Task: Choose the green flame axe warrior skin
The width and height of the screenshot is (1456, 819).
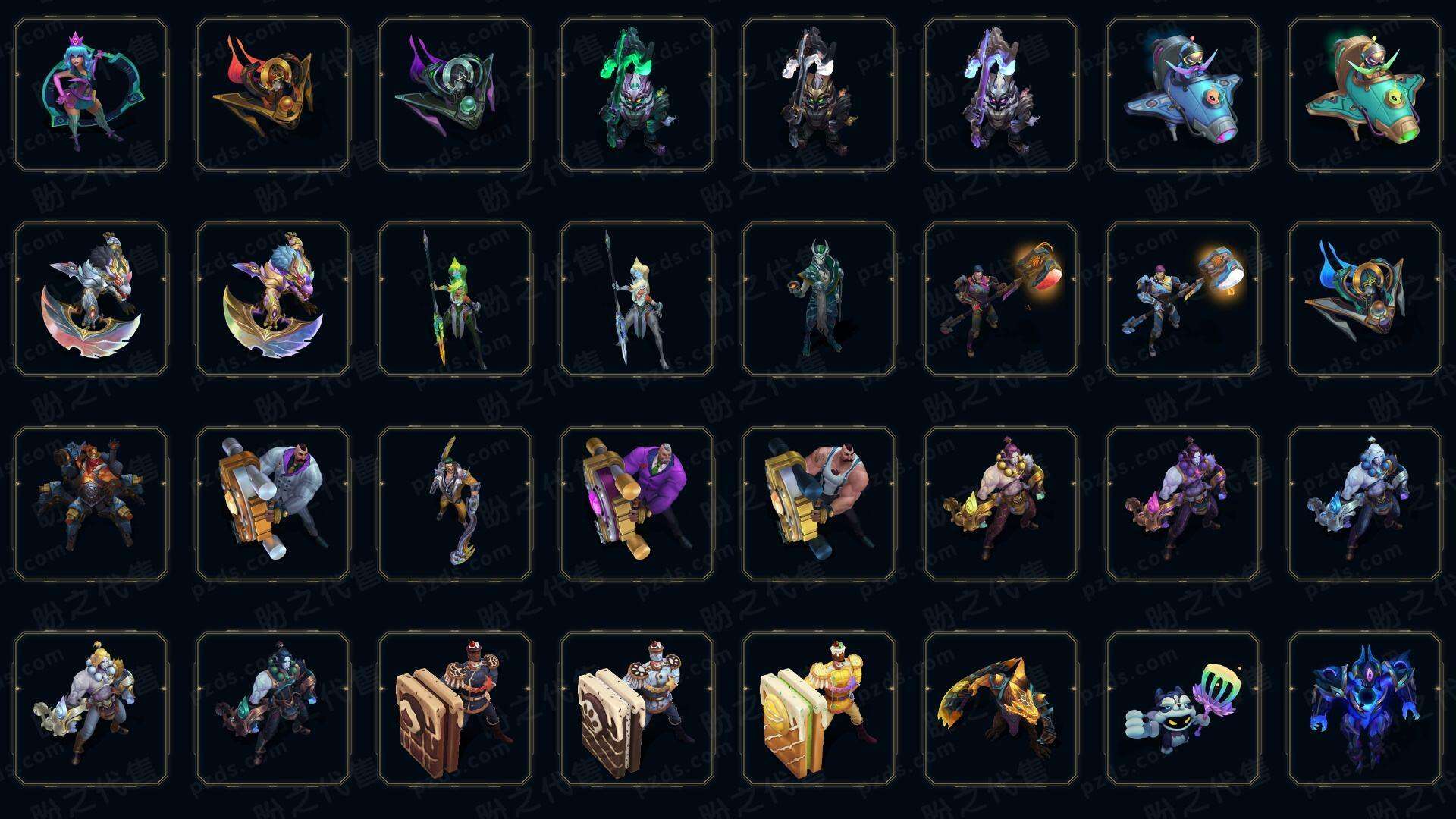Action: tap(637, 94)
